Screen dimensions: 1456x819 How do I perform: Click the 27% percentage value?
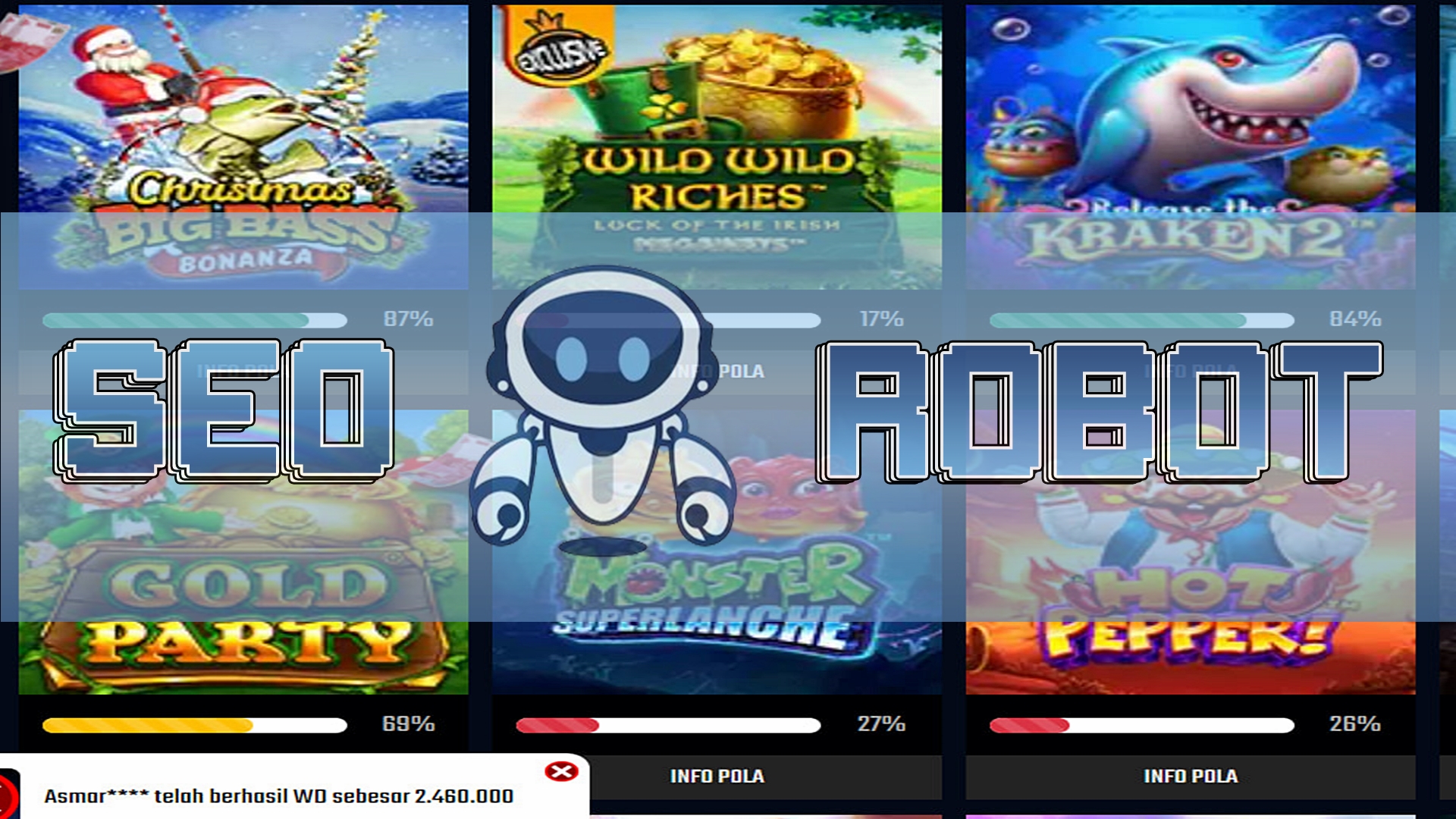click(881, 724)
